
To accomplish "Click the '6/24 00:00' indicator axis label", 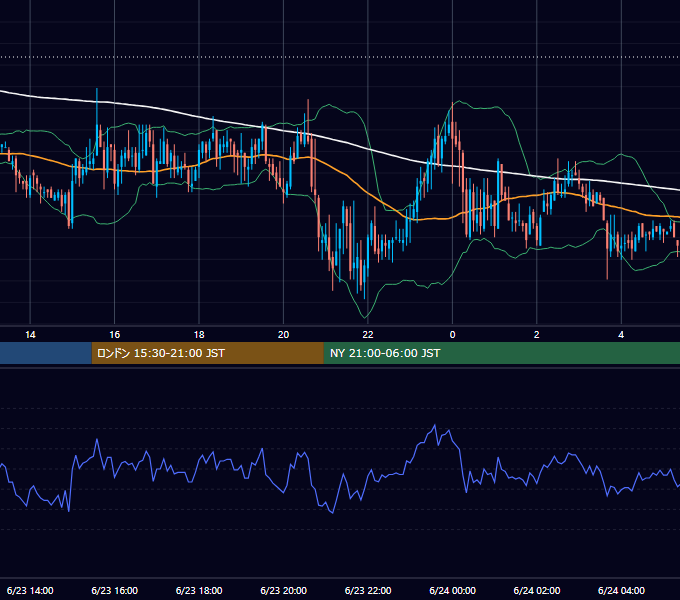I will coord(452,590).
